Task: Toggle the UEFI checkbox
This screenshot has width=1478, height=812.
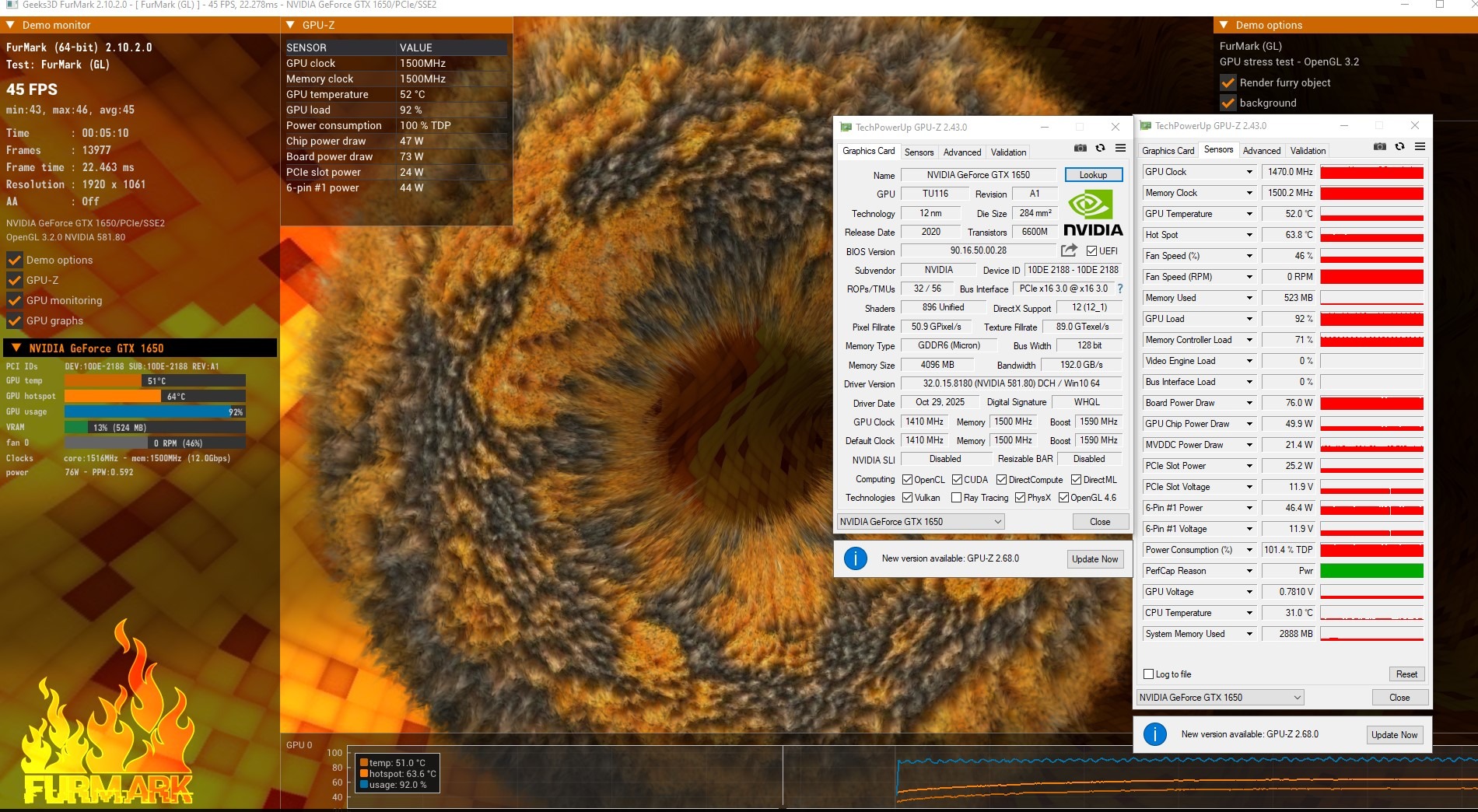Action: pyautogui.click(x=1092, y=250)
